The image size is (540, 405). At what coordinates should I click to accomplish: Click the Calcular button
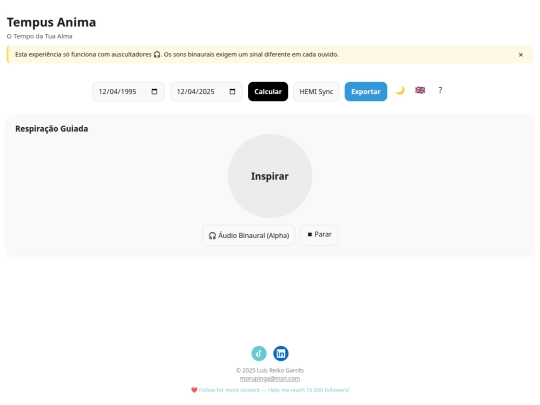[268, 92]
